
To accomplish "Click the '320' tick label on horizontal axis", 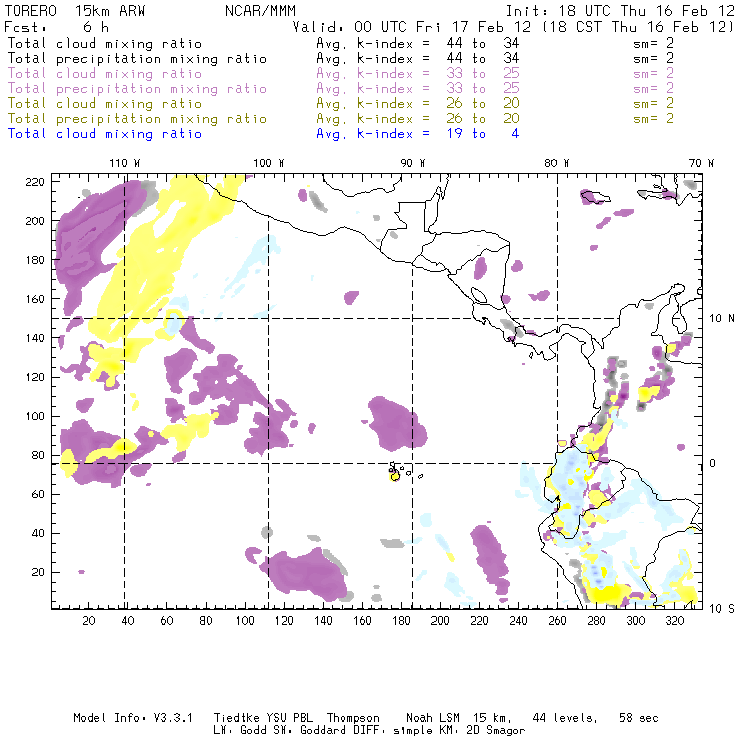I will pyautogui.click(x=675, y=621).
